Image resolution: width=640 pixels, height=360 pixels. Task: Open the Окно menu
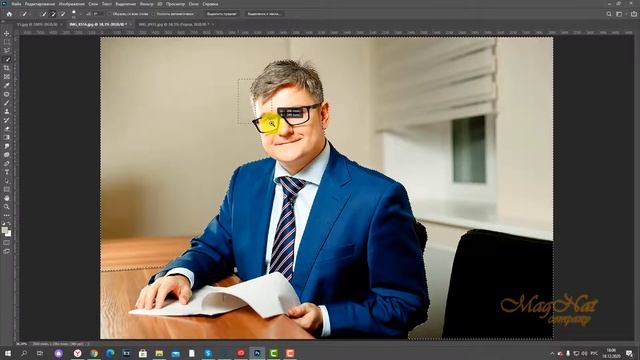coord(194,4)
